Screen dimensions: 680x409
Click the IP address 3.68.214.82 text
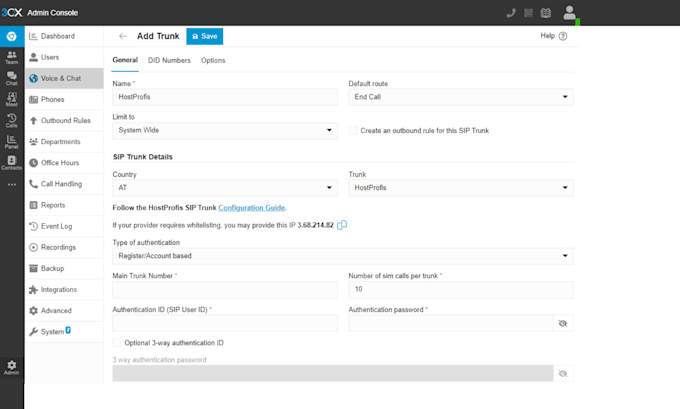pos(315,225)
